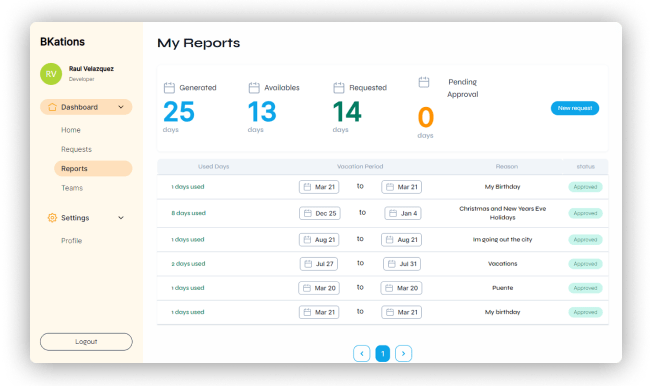
Task: Collapse the Settings menu chevron
Action: pos(121,218)
